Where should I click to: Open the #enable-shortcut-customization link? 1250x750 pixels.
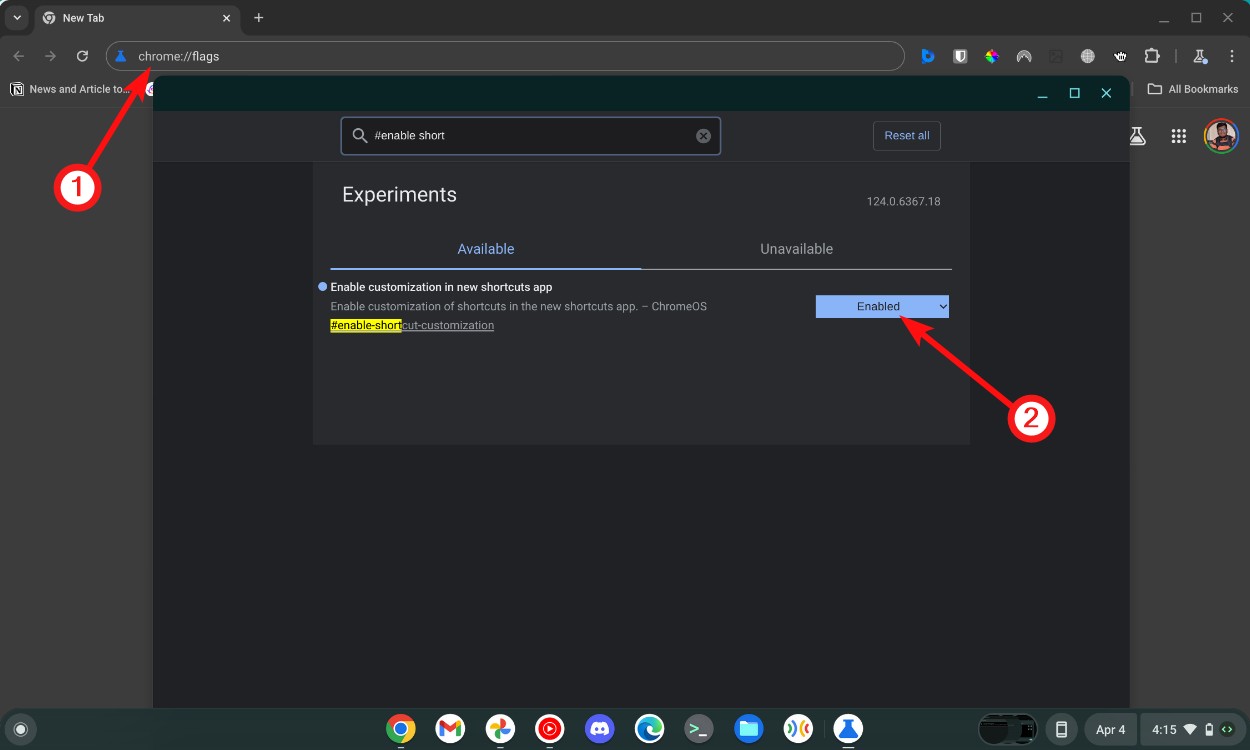(x=412, y=325)
